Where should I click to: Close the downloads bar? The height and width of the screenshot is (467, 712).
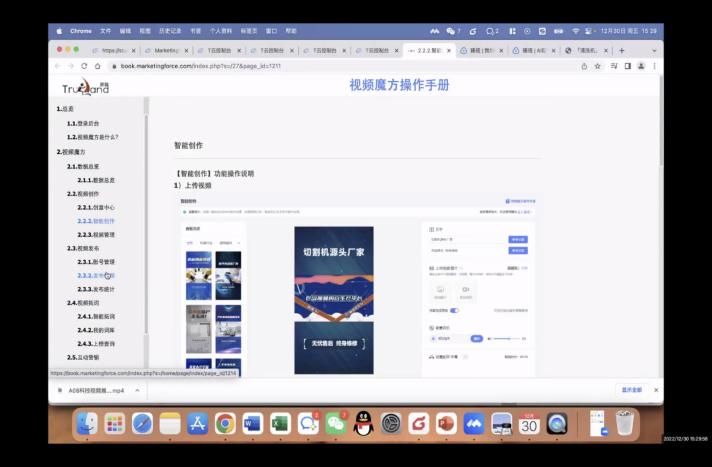[656, 390]
